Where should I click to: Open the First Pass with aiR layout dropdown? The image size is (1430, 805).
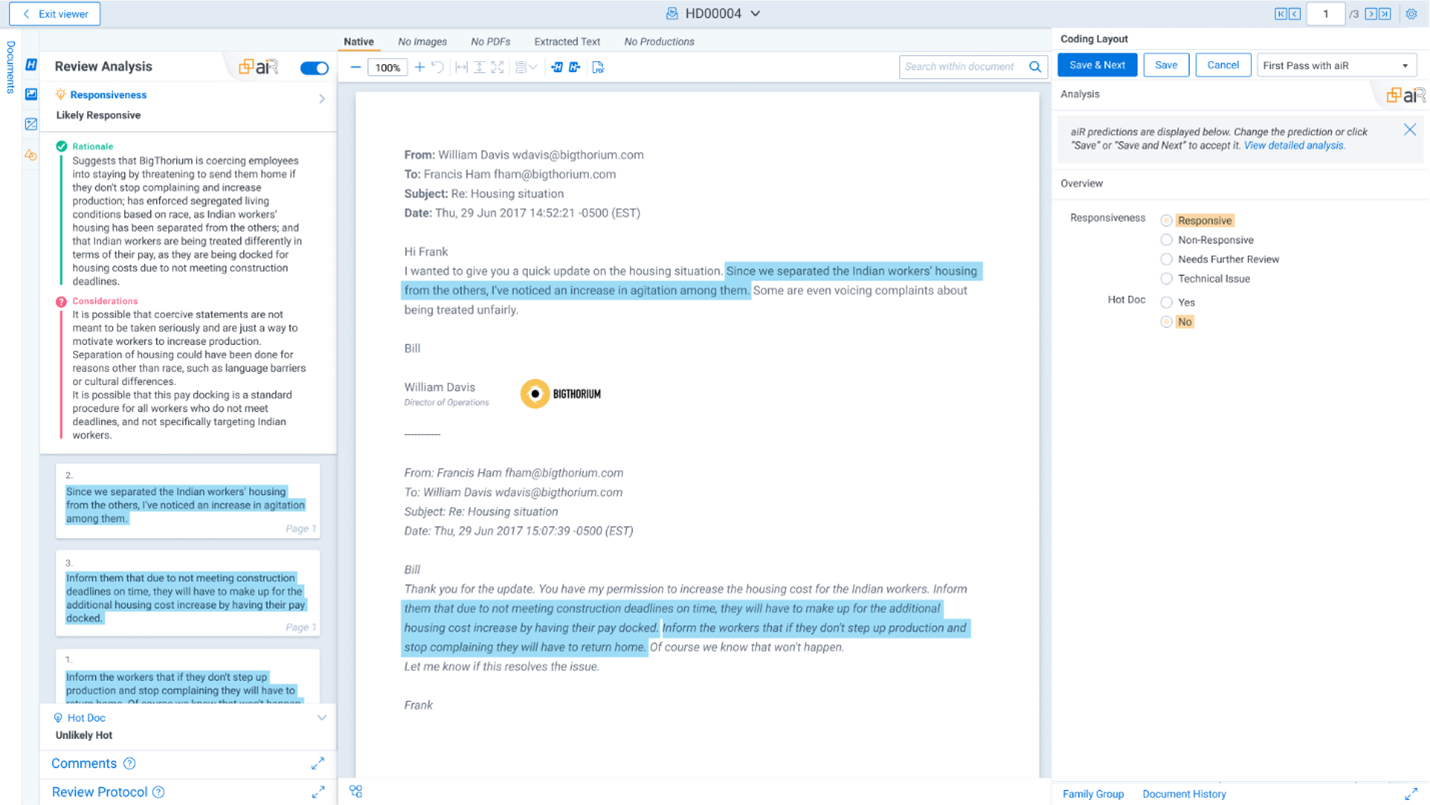pos(1336,63)
